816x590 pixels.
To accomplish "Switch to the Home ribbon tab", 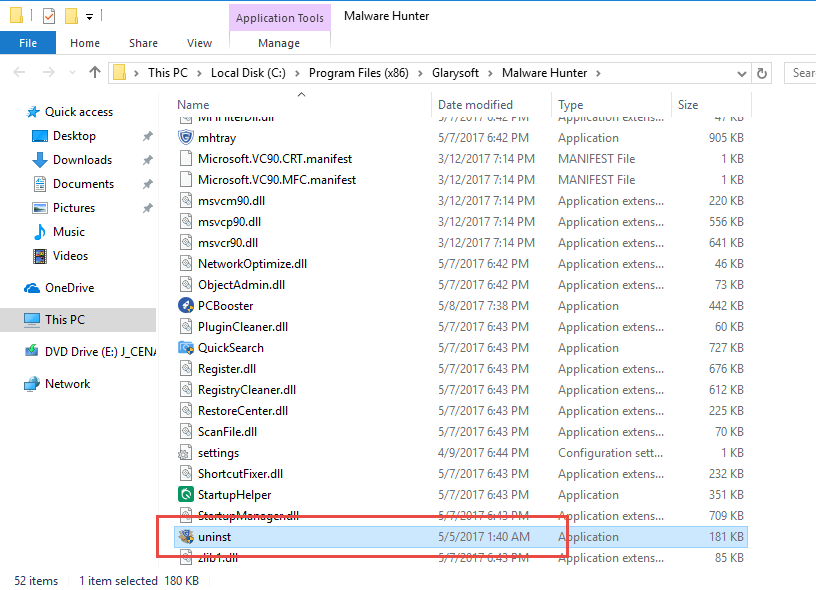I will 85,43.
